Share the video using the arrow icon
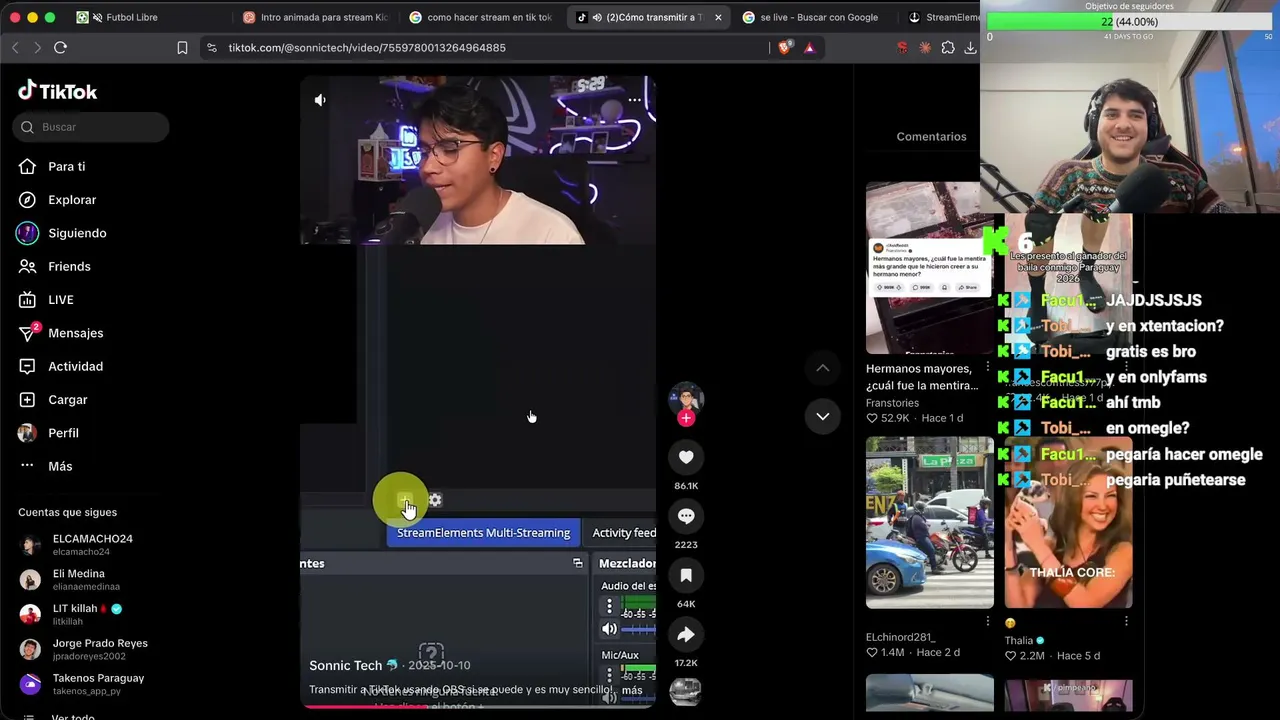 (686, 634)
